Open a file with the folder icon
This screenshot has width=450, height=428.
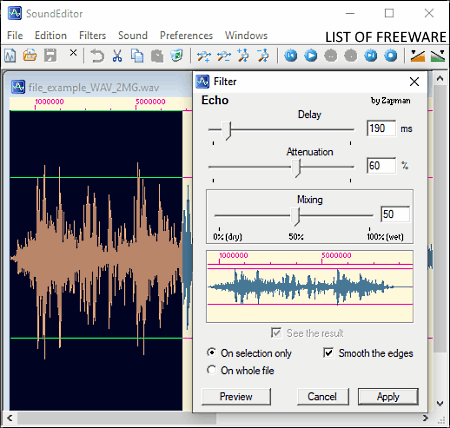tap(30, 55)
